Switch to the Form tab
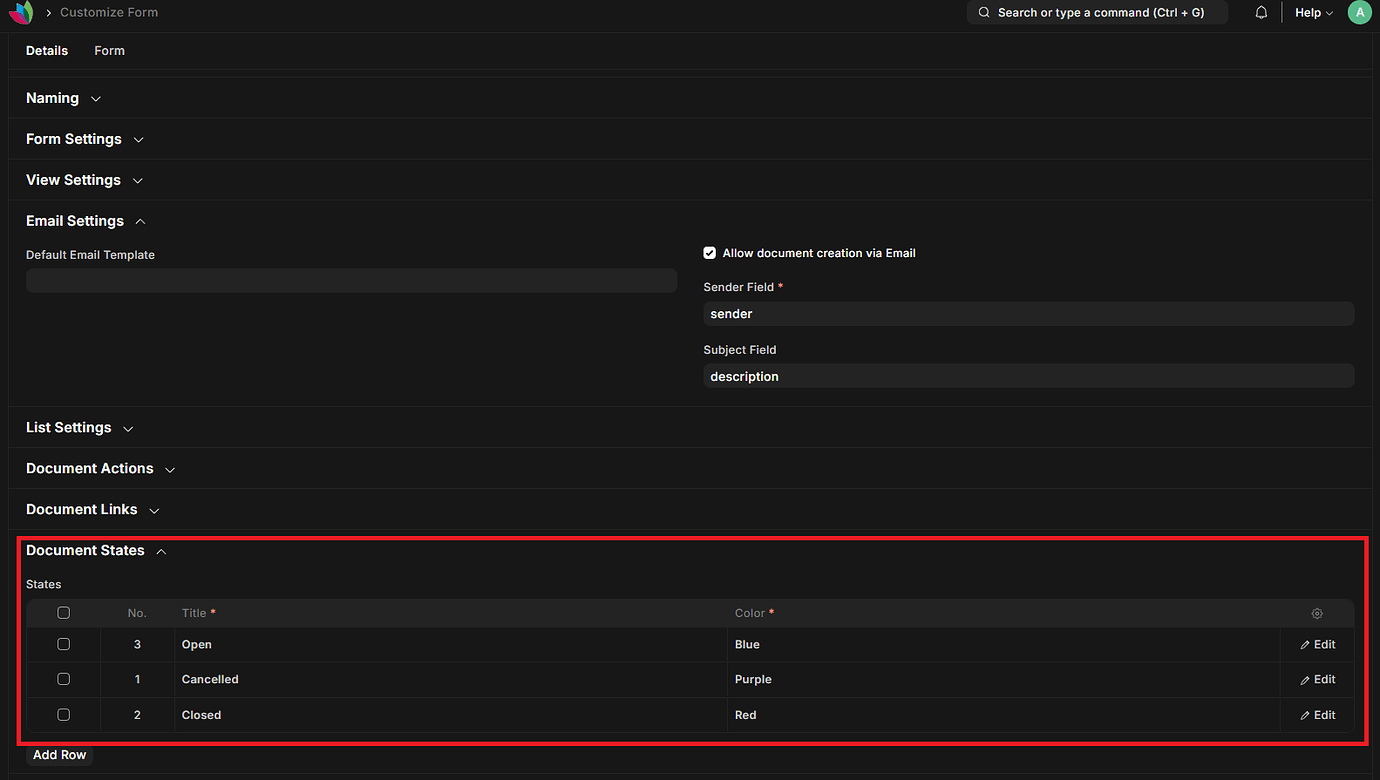Image resolution: width=1380 pixels, height=780 pixels. click(109, 50)
